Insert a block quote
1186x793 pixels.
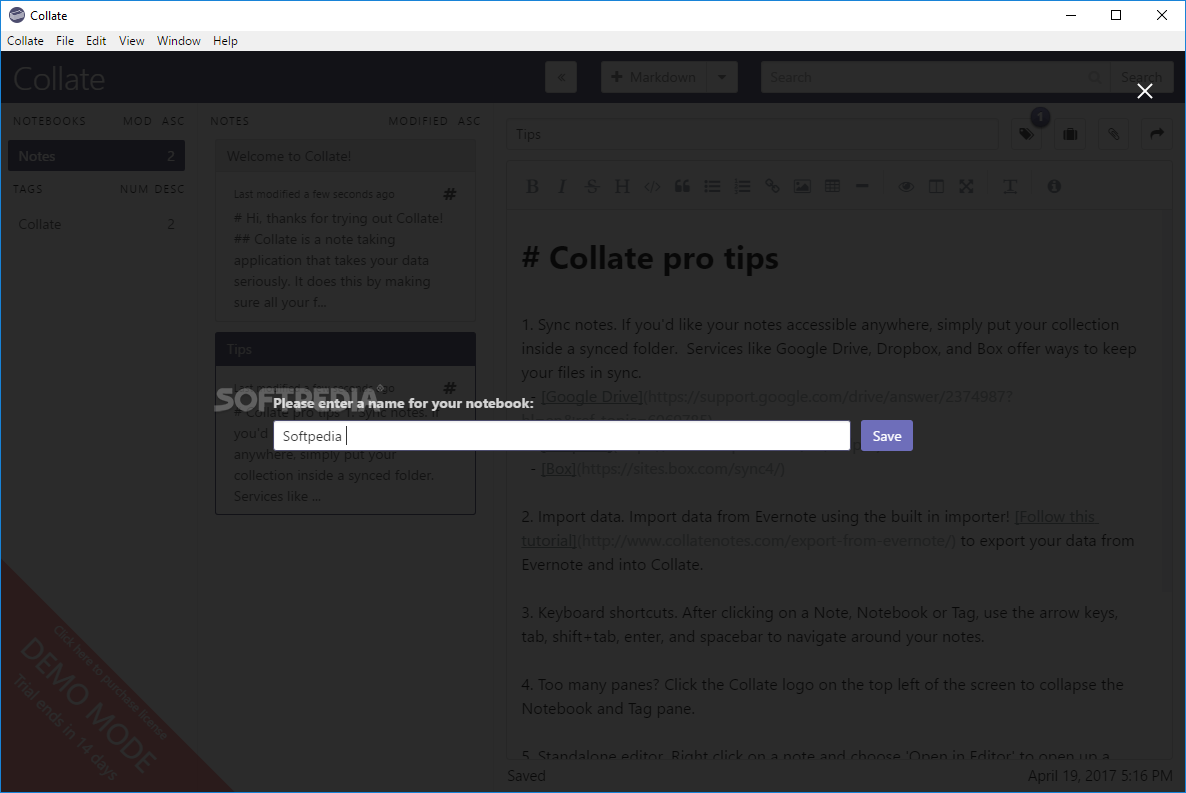[682, 186]
